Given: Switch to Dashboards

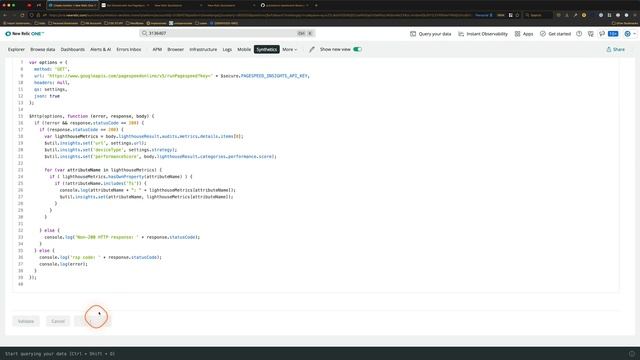Looking at the screenshot, I should point(73,49).
